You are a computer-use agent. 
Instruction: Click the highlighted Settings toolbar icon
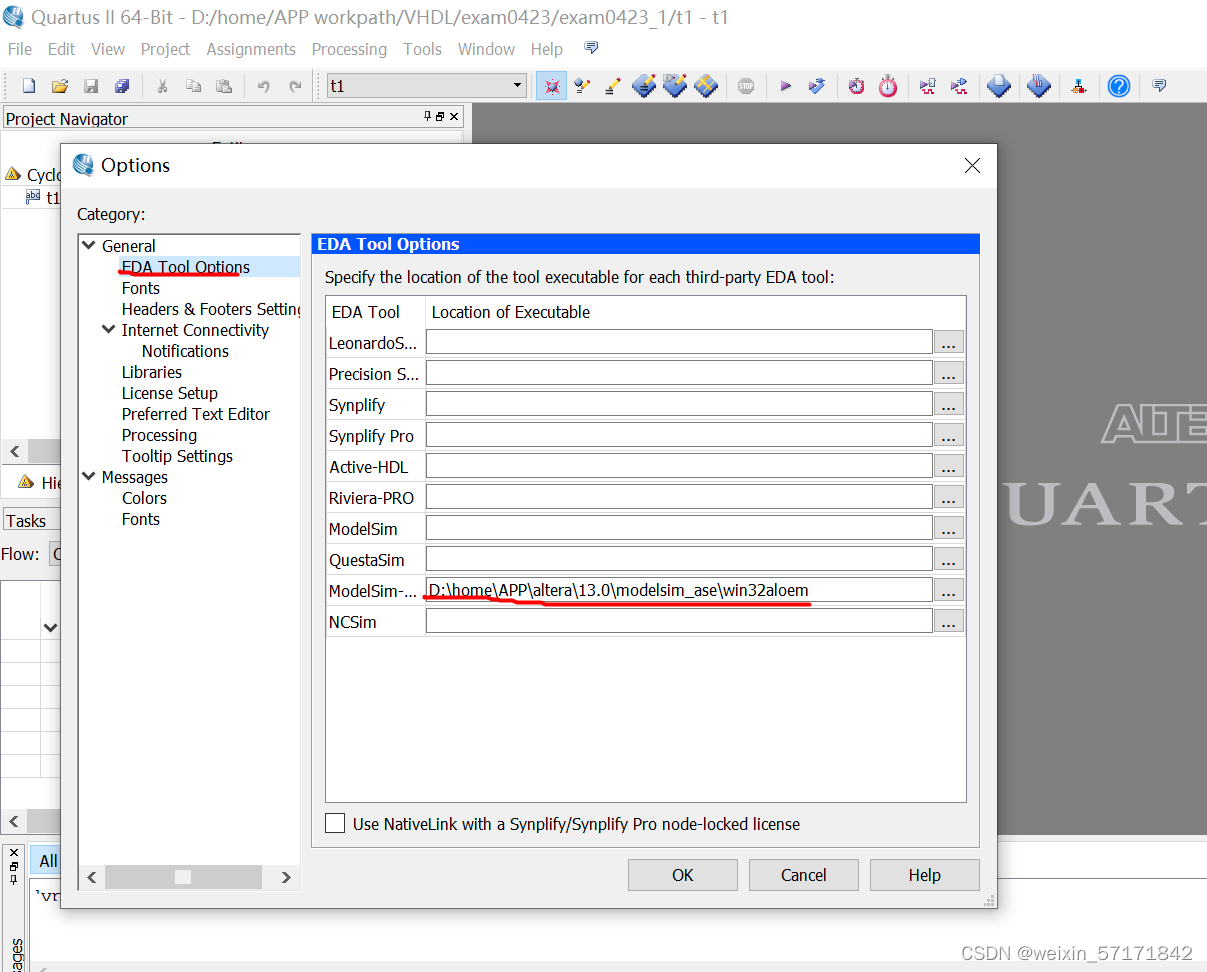(x=551, y=86)
